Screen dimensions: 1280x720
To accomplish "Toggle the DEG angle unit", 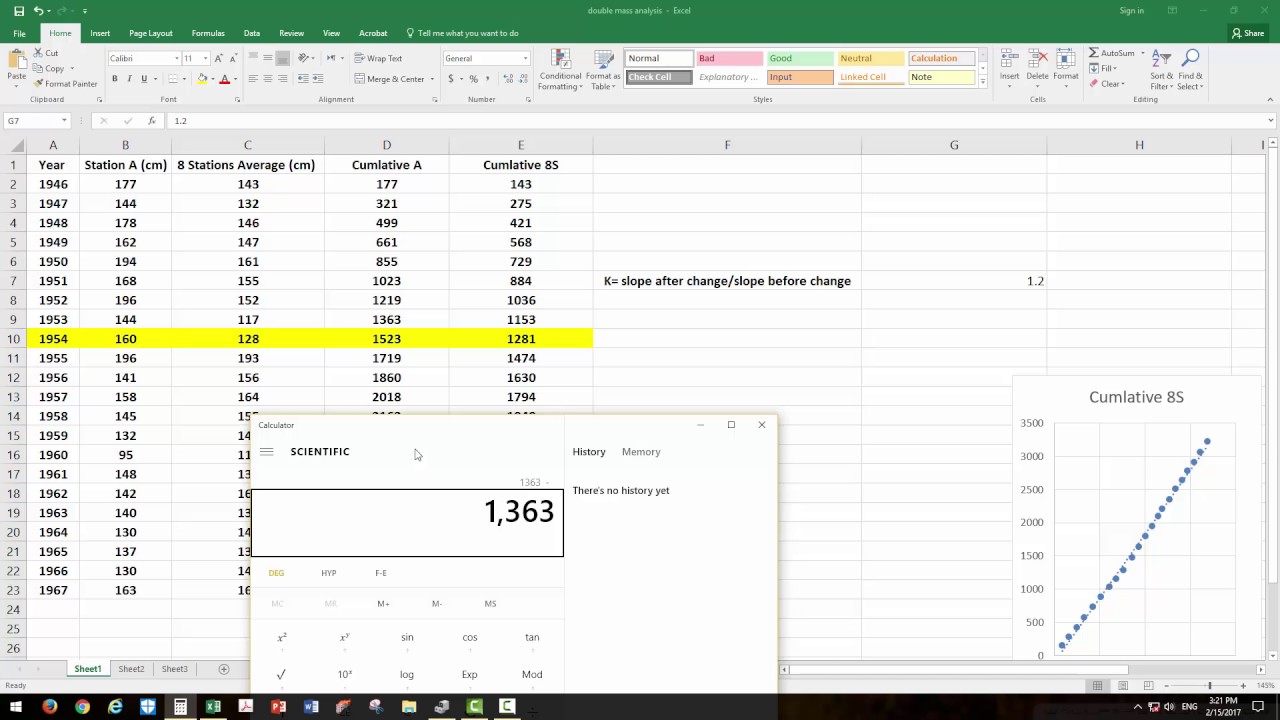I will [x=276, y=573].
